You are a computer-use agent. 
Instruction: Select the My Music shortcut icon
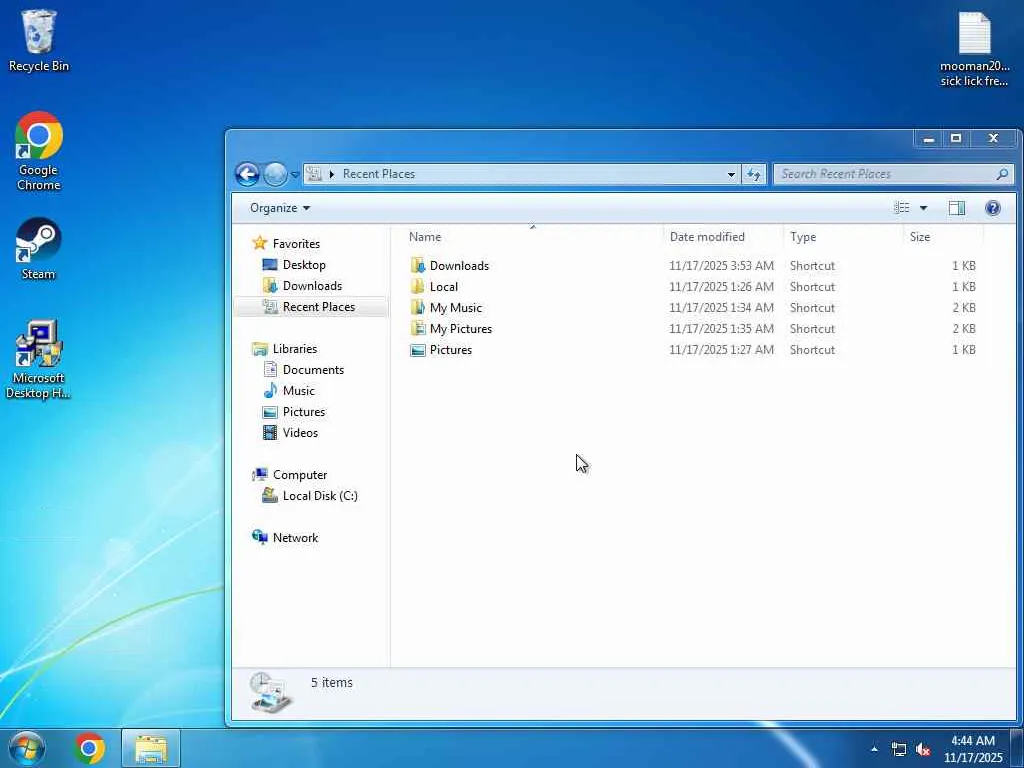click(x=418, y=308)
